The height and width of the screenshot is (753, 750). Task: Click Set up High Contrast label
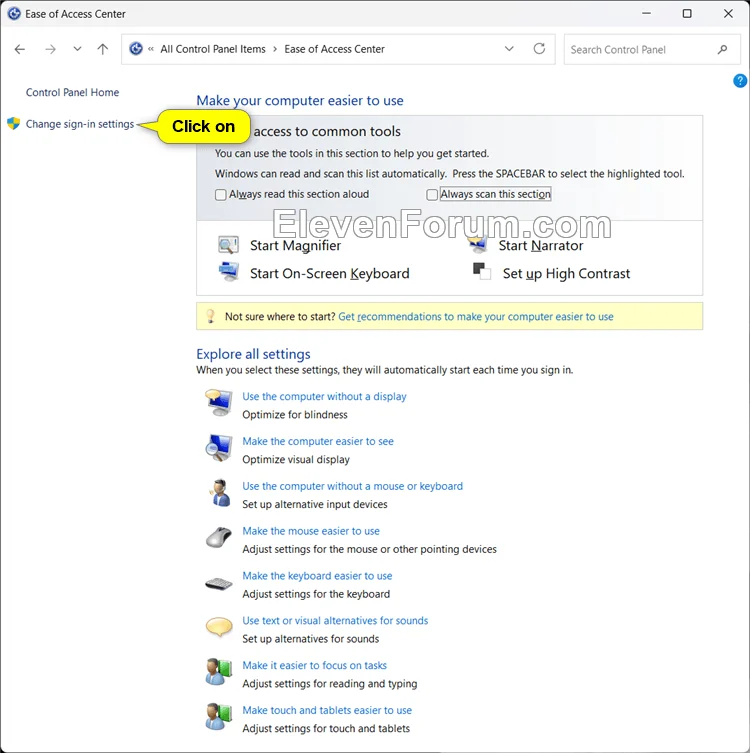[566, 273]
